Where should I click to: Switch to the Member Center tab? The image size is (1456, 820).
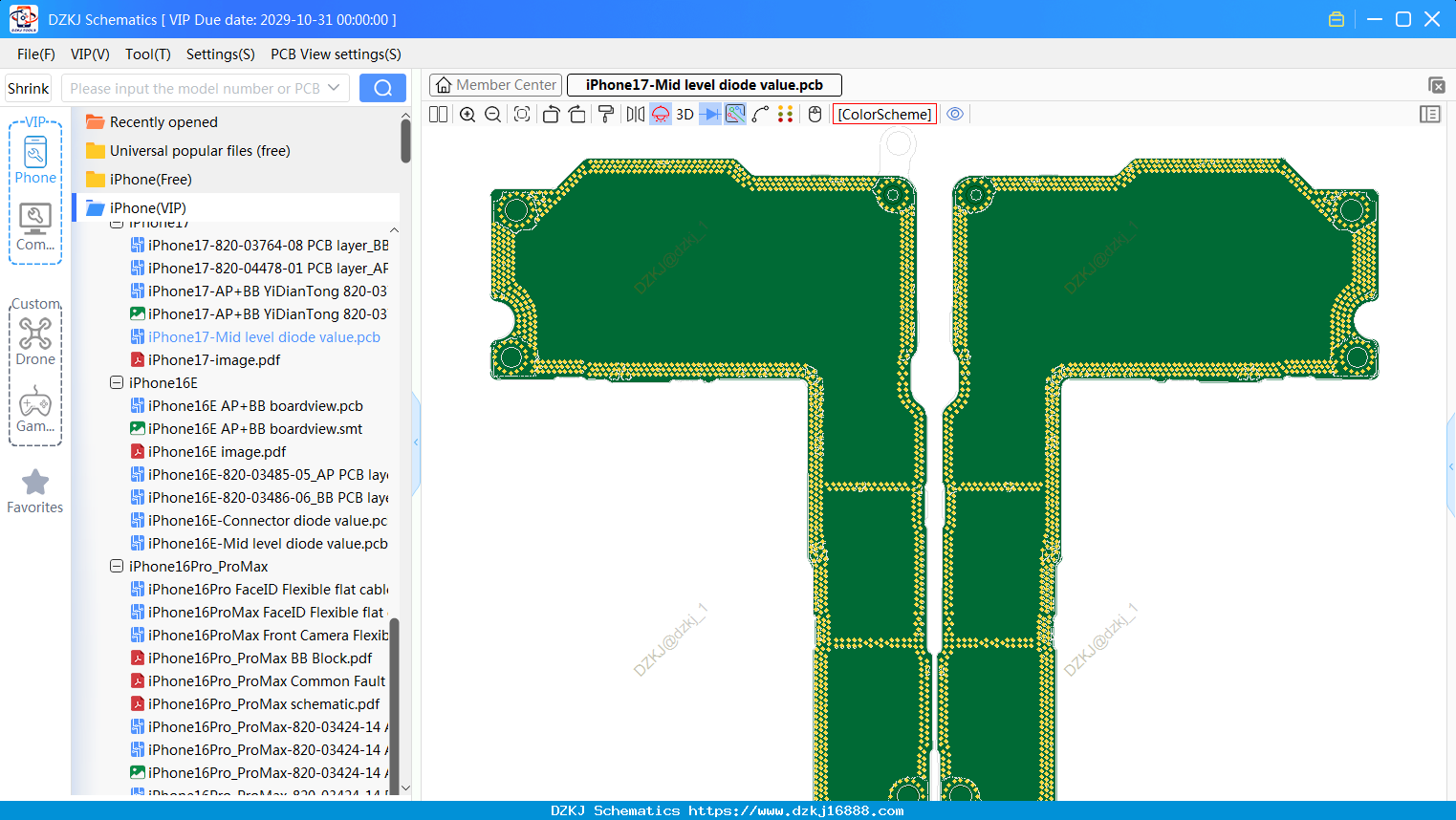pyautogui.click(x=496, y=85)
